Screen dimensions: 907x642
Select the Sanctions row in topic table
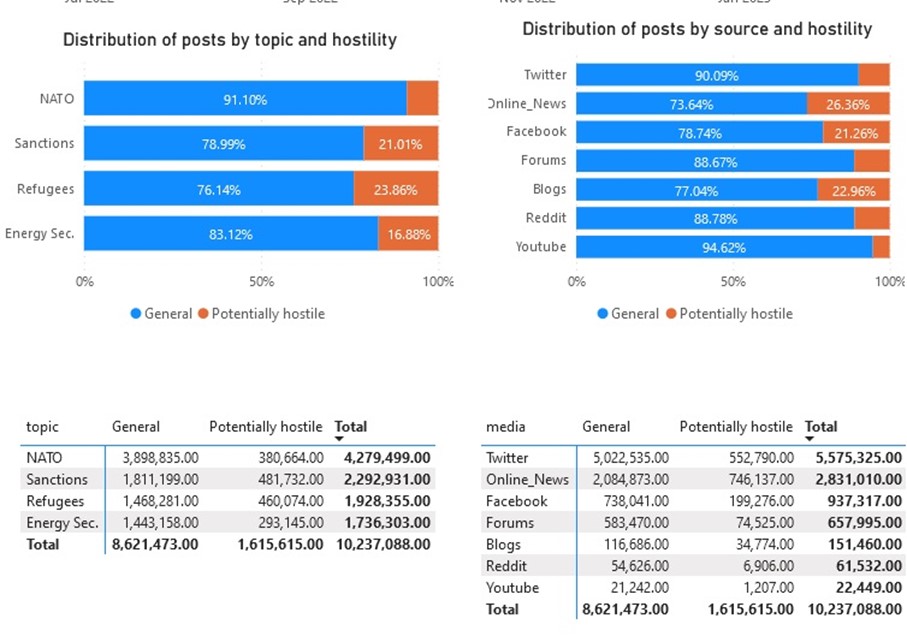(228, 479)
